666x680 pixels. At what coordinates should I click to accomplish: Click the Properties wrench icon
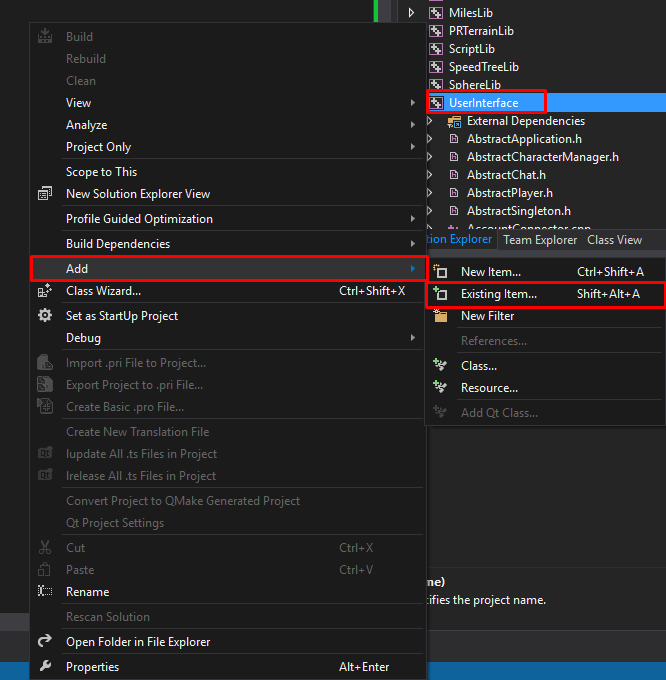coord(45,666)
